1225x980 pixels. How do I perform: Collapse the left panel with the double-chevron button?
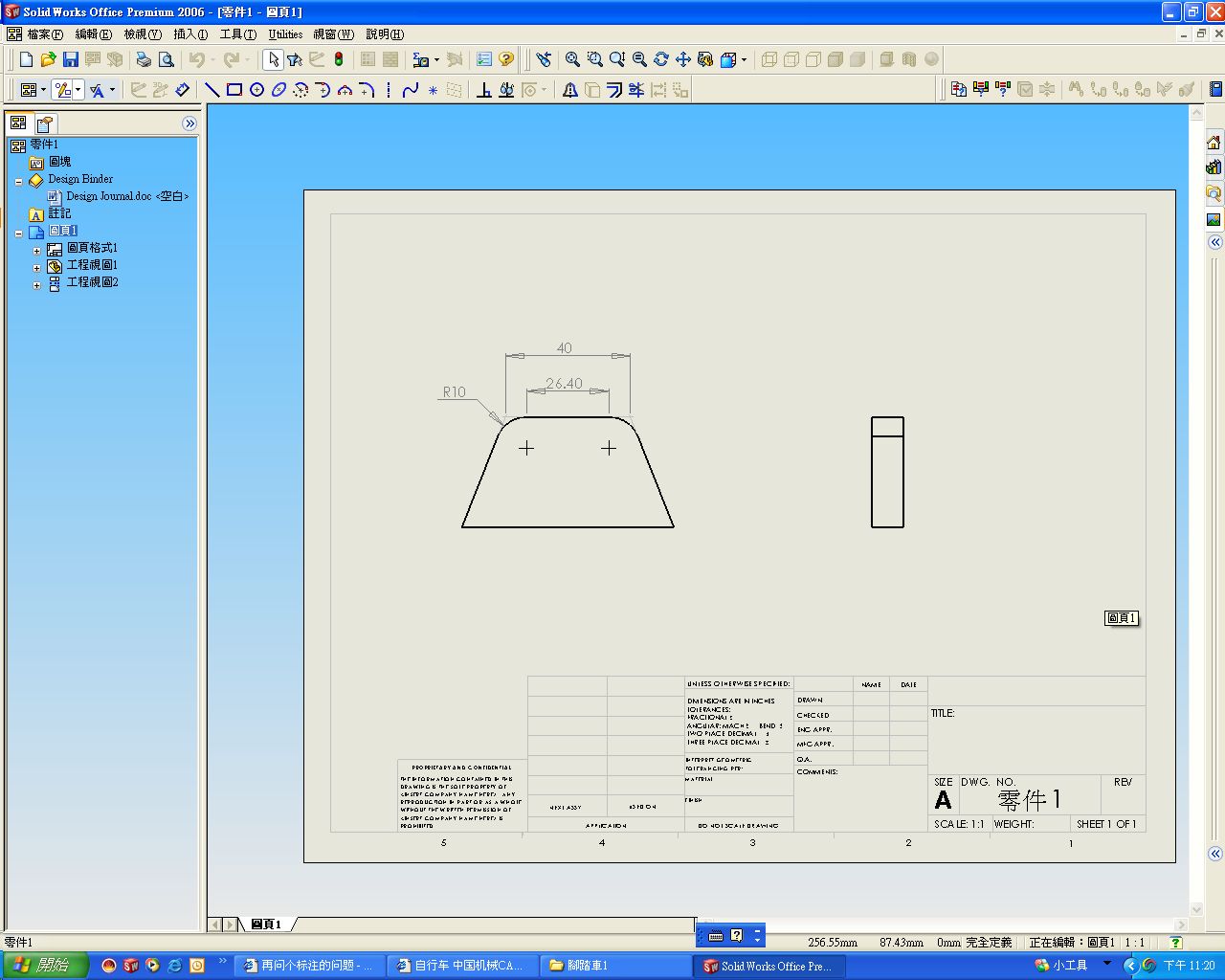(x=189, y=123)
